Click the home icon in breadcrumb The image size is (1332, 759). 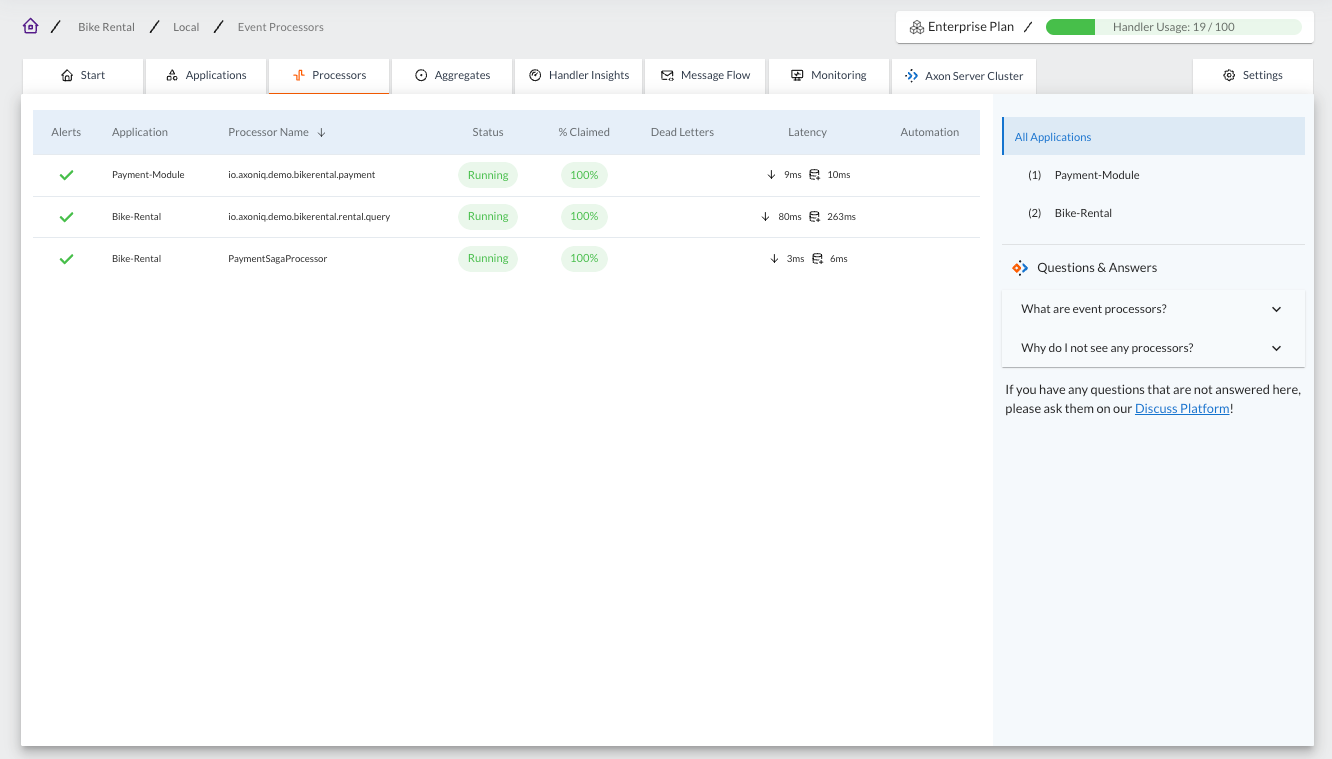[30, 26]
